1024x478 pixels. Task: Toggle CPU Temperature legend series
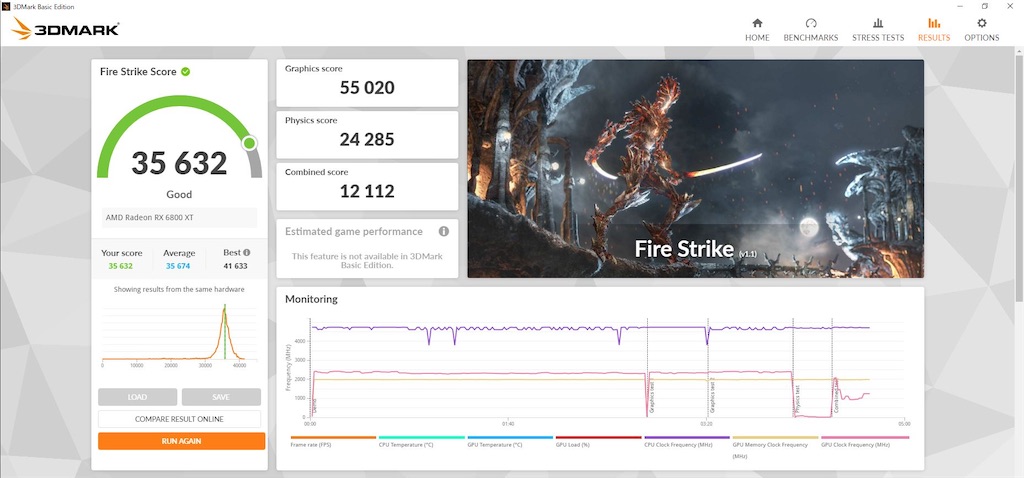[x=422, y=441]
